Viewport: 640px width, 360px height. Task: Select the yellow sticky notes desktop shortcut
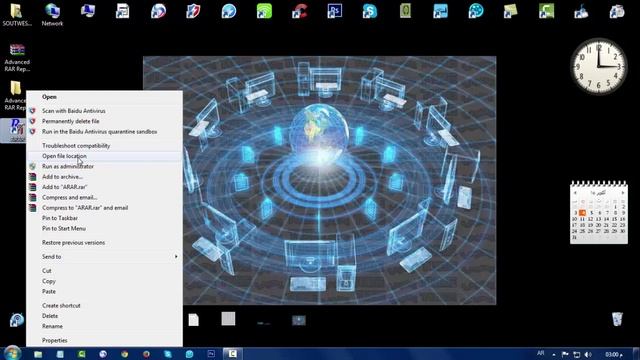click(510, 11)
